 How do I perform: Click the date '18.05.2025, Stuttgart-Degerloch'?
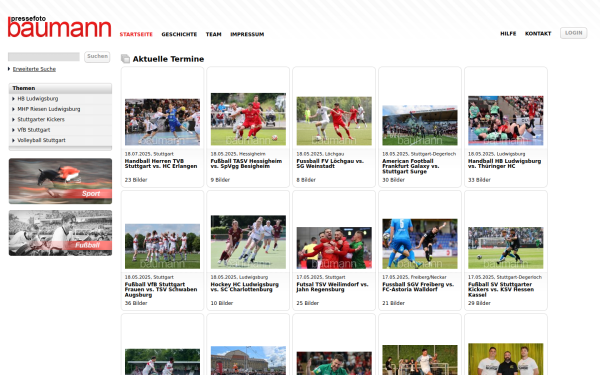[419, 154]
